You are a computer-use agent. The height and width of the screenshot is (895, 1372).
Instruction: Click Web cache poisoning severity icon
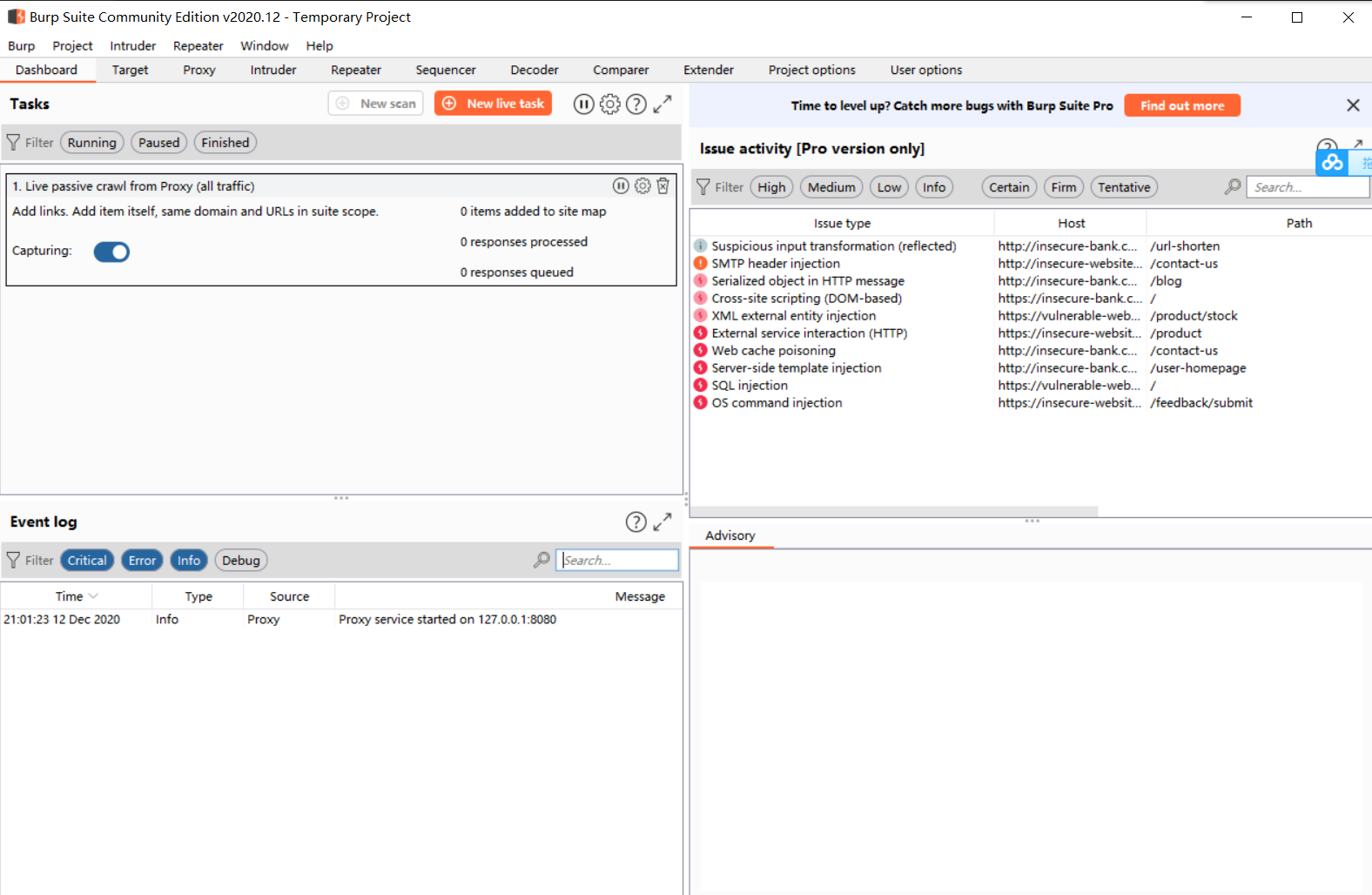coord(700,350)
